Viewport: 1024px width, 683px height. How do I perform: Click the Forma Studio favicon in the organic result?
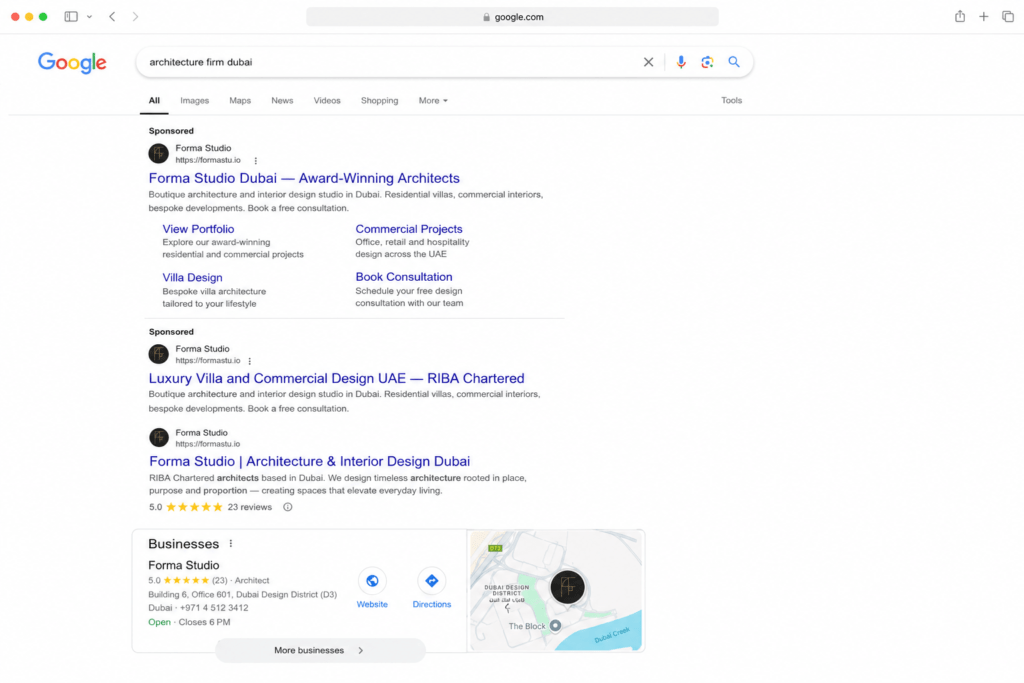point(159,437)
